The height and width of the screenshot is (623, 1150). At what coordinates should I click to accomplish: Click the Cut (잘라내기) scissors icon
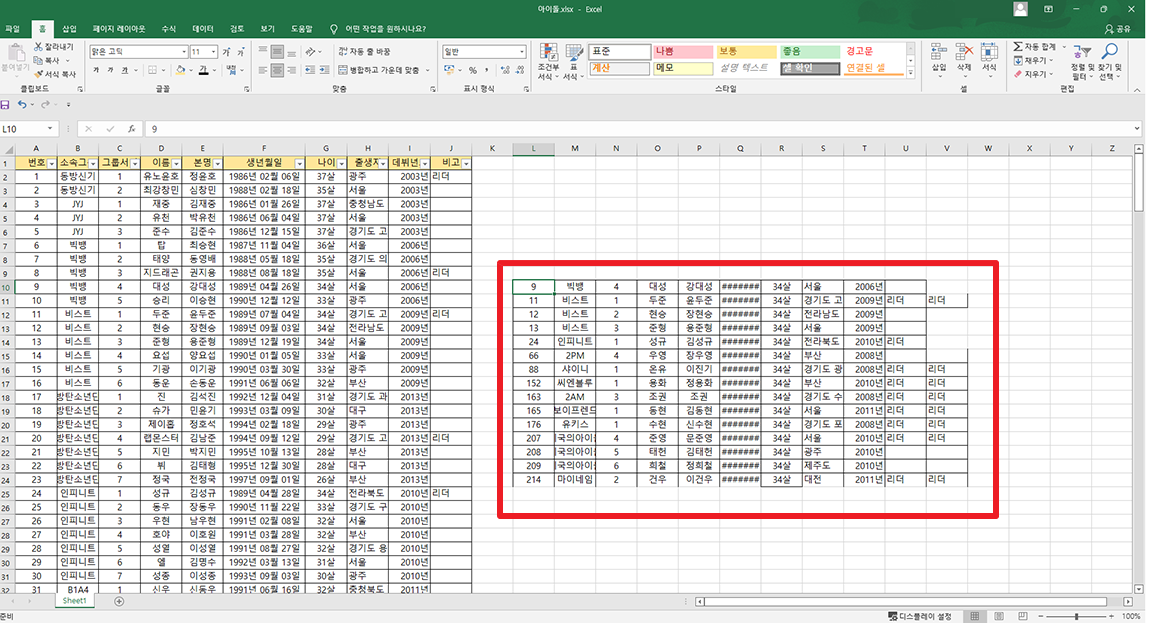[39, 46]
